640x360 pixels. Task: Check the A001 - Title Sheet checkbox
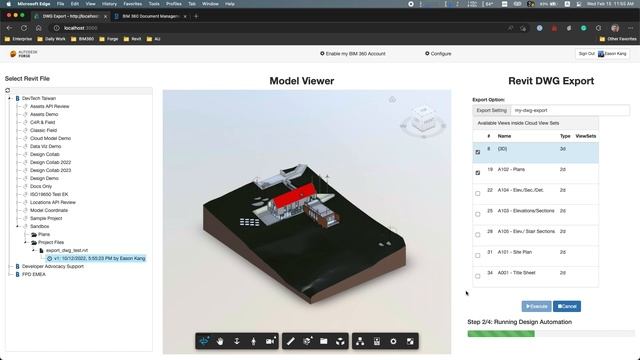pyautogui.click(x=478, y=276)
